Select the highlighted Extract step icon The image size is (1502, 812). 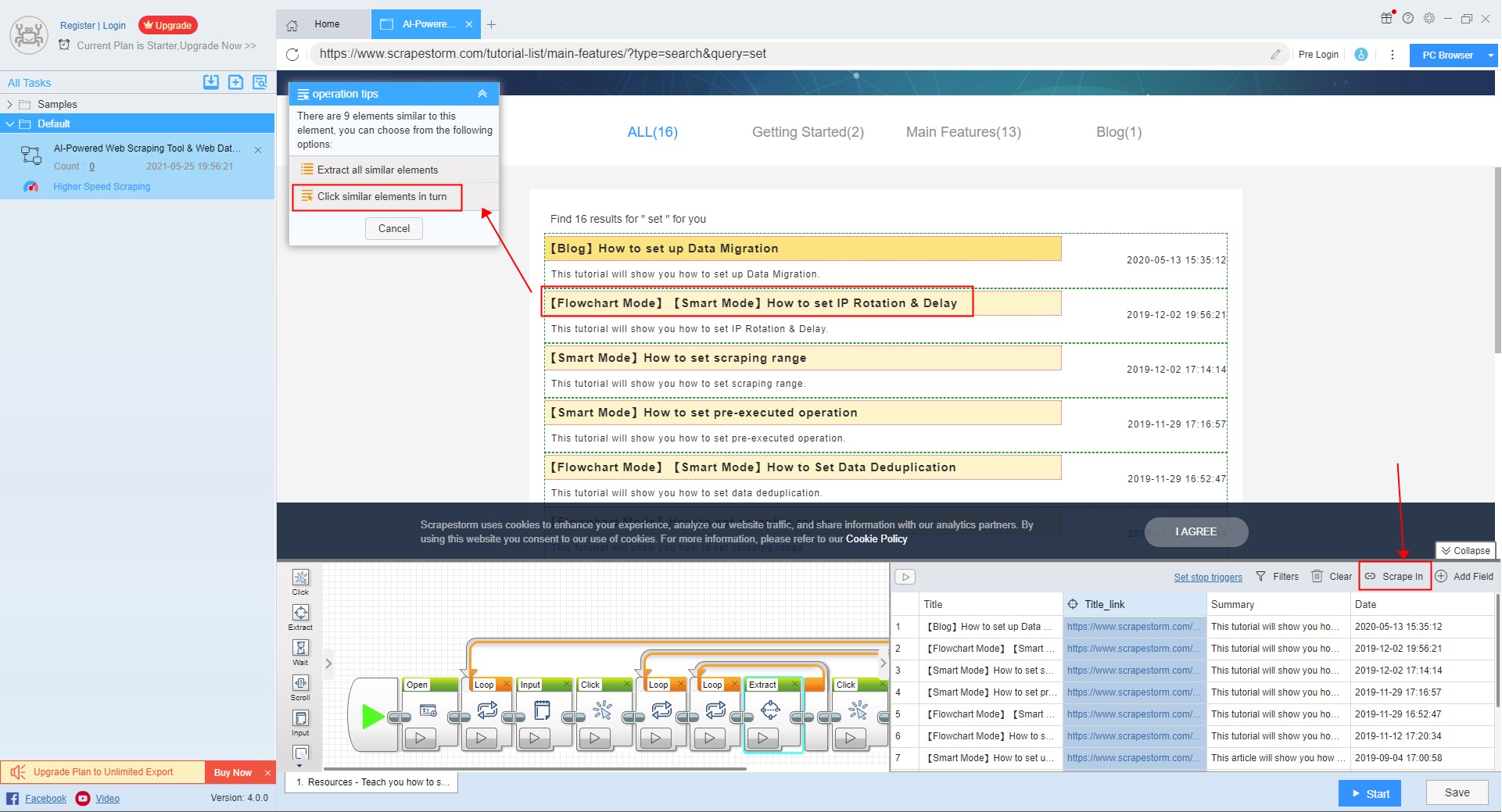[x=770, y=710]
